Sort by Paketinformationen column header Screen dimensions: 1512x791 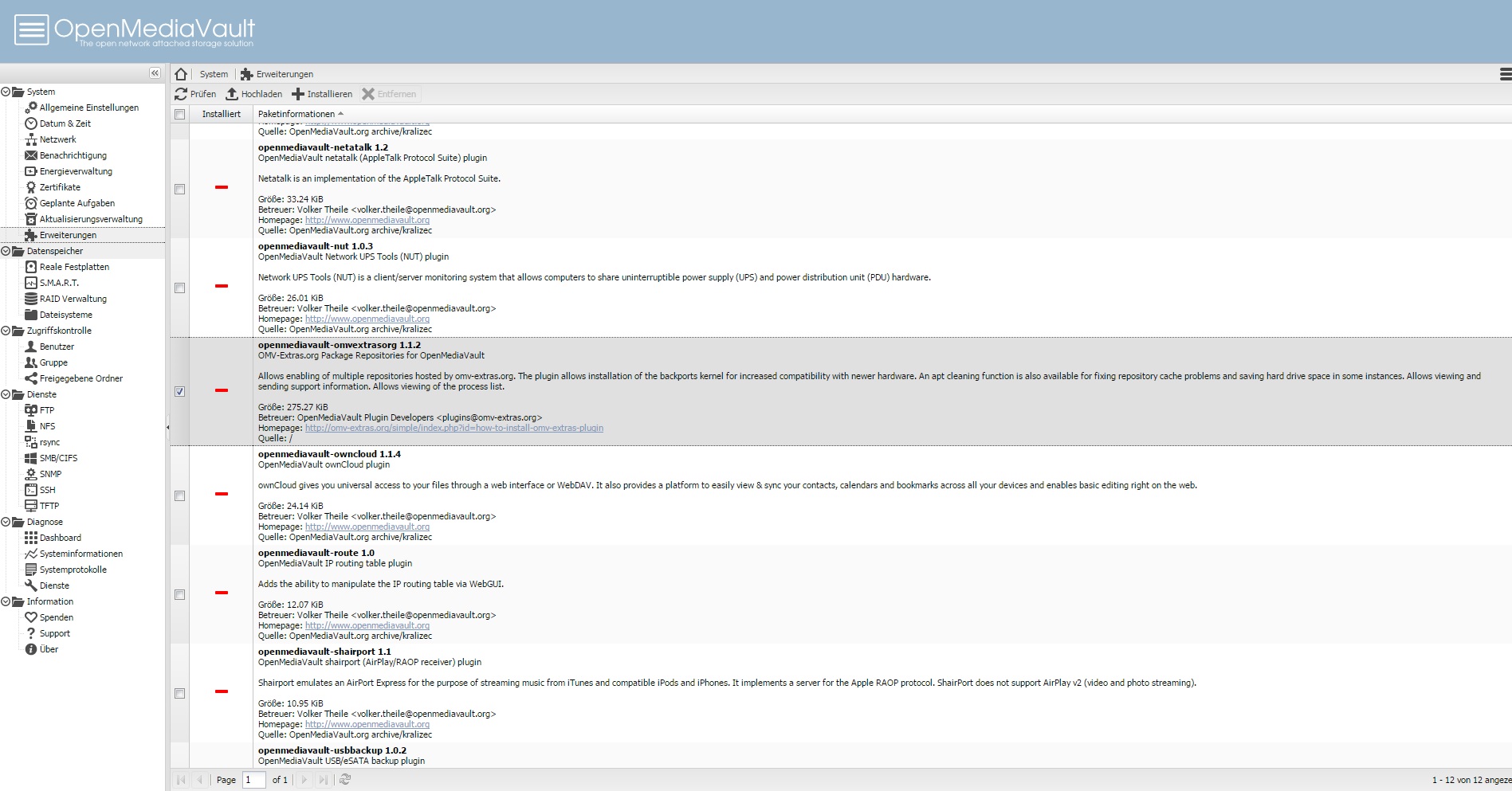pos(882,114)
